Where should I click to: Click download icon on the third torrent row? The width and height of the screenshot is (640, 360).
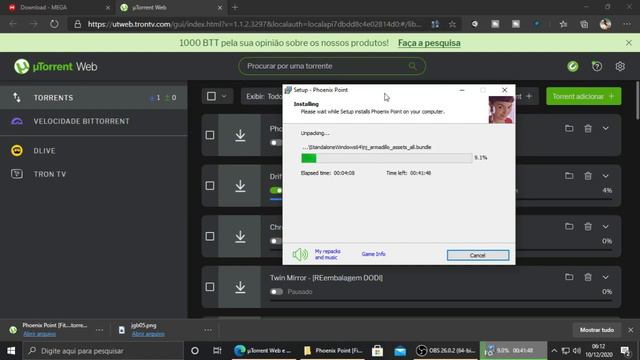click(240, 236)
